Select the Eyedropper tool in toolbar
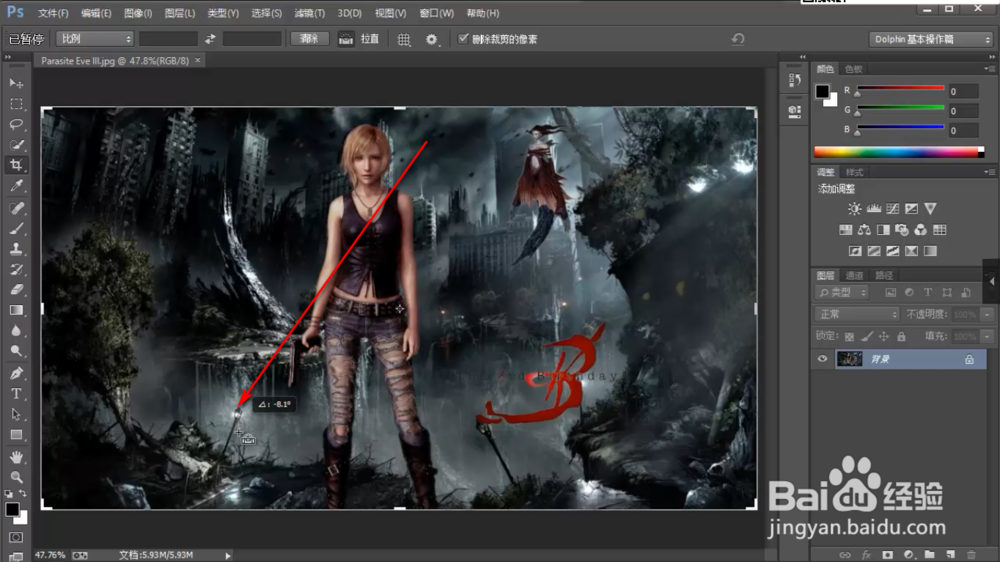1000x562 pixels. [17, 186]
